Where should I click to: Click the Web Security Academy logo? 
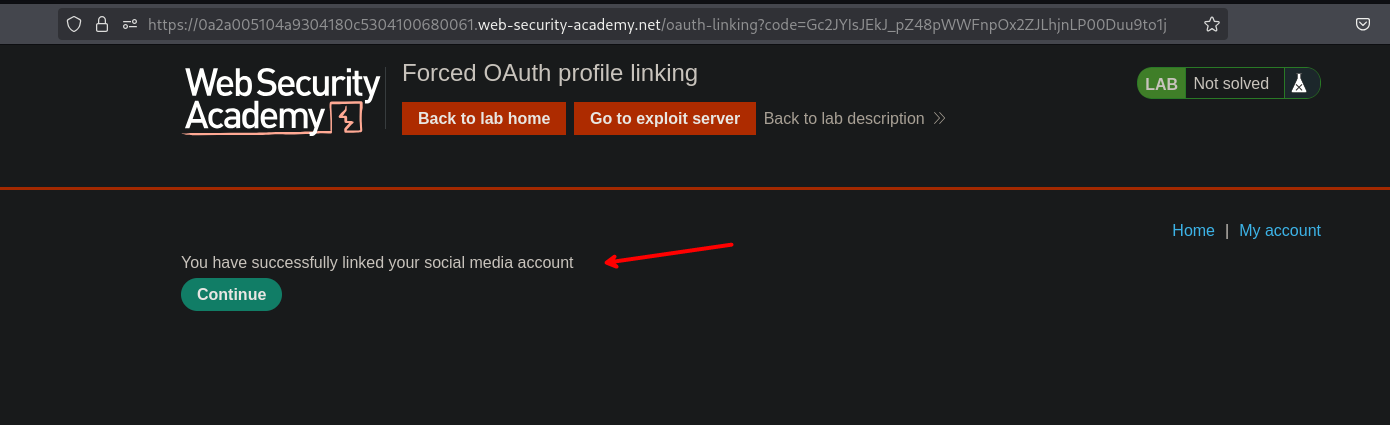282,100
